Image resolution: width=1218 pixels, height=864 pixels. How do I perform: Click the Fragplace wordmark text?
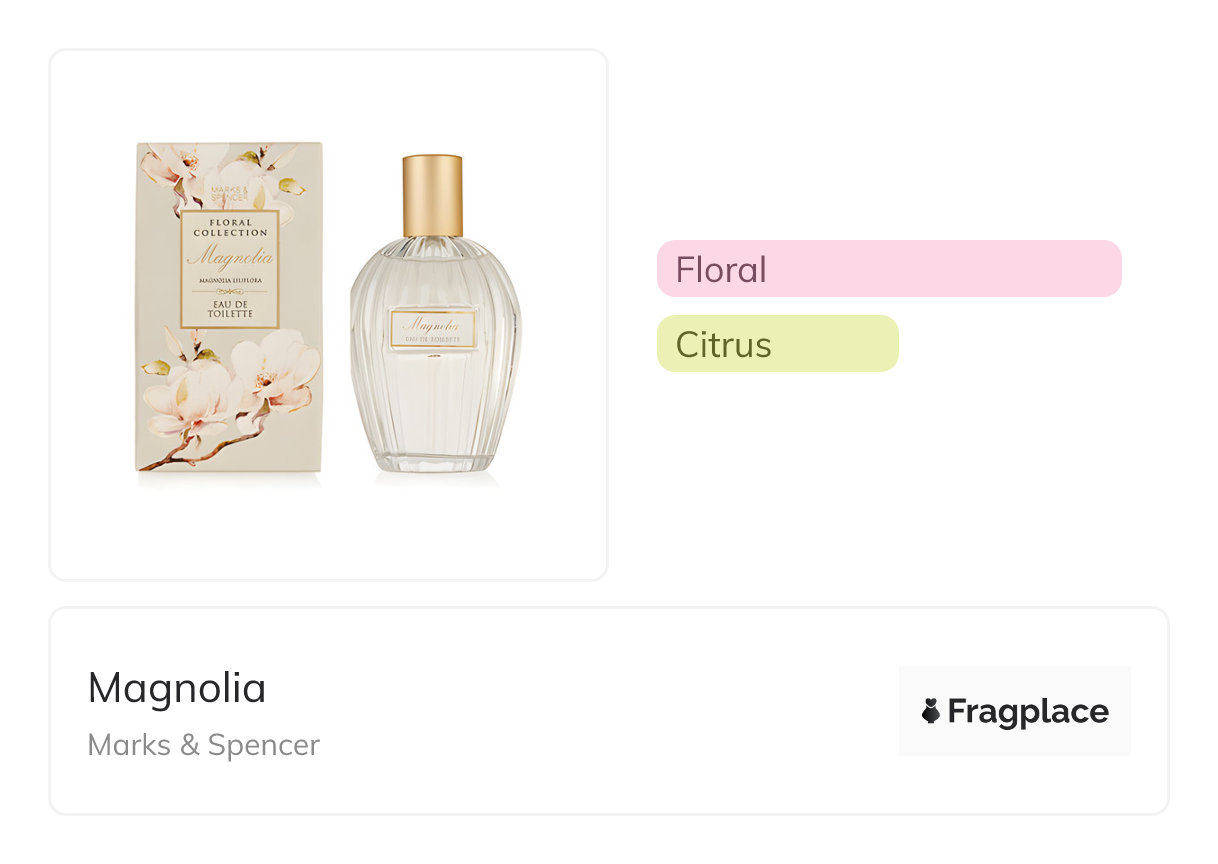pyautogui.click(x=1028, y=712)
